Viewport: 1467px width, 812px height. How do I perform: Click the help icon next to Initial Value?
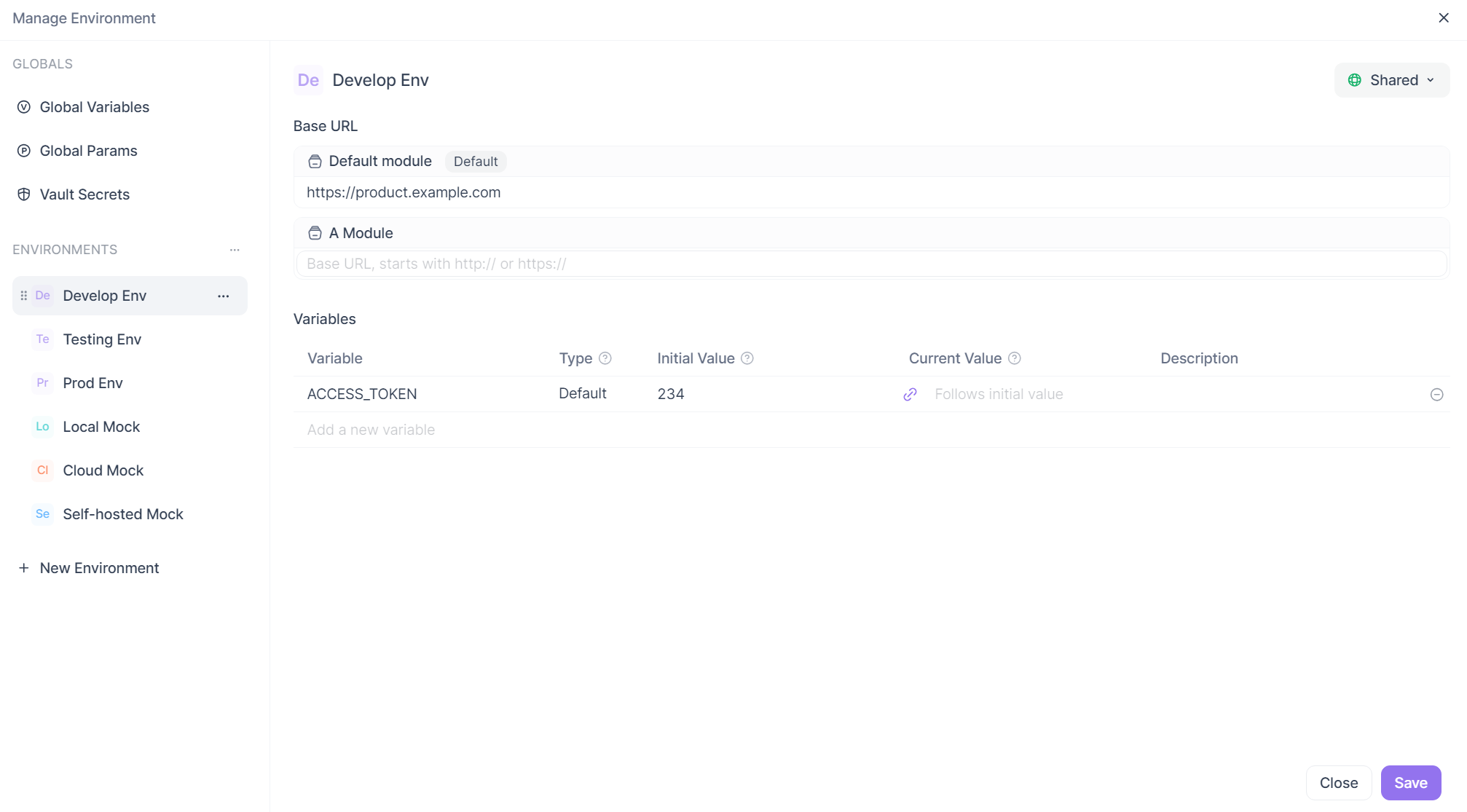[x=747, y=358]
